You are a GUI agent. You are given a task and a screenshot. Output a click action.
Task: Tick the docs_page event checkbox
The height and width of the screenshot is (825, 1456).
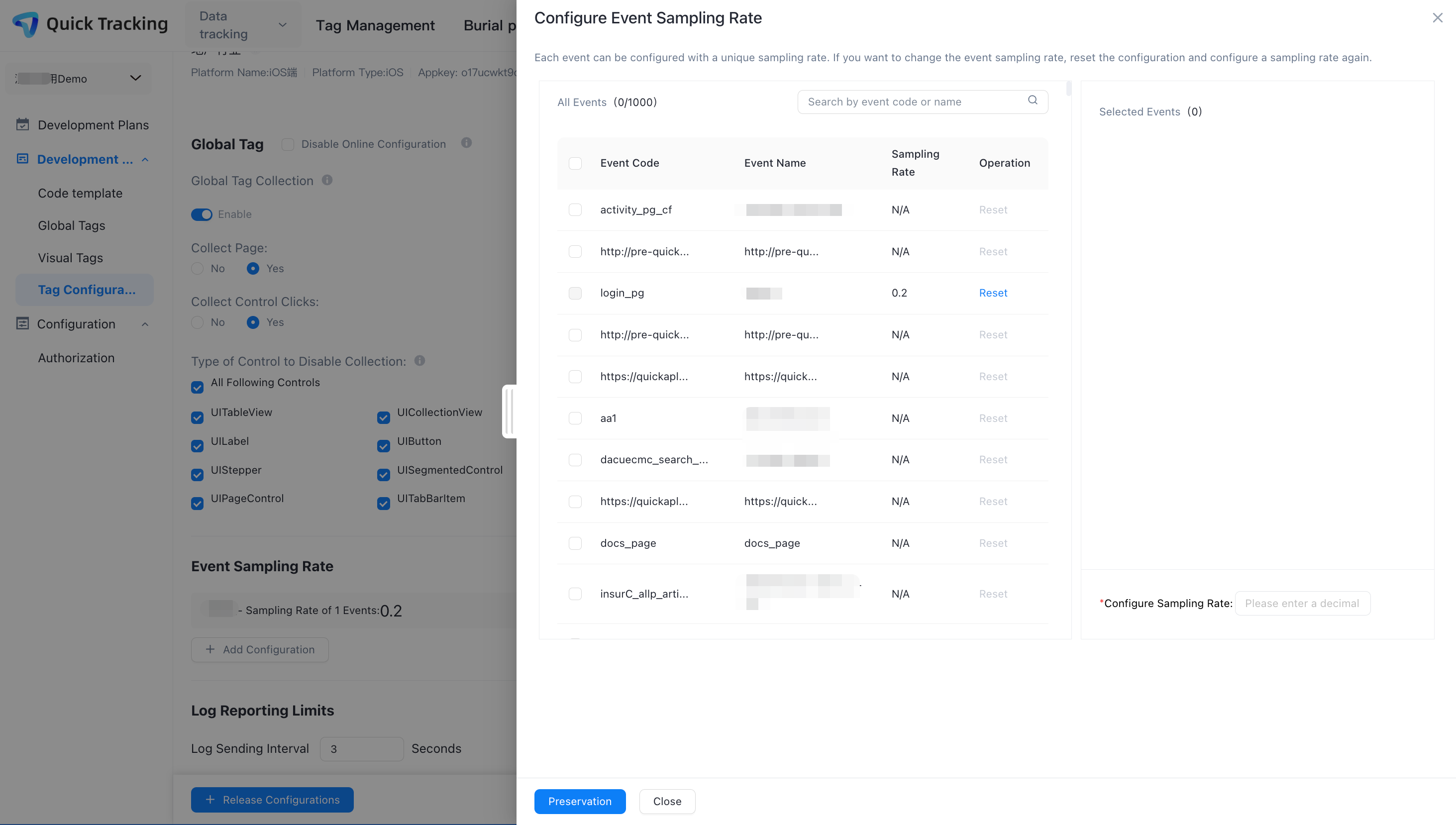point(575,543)
